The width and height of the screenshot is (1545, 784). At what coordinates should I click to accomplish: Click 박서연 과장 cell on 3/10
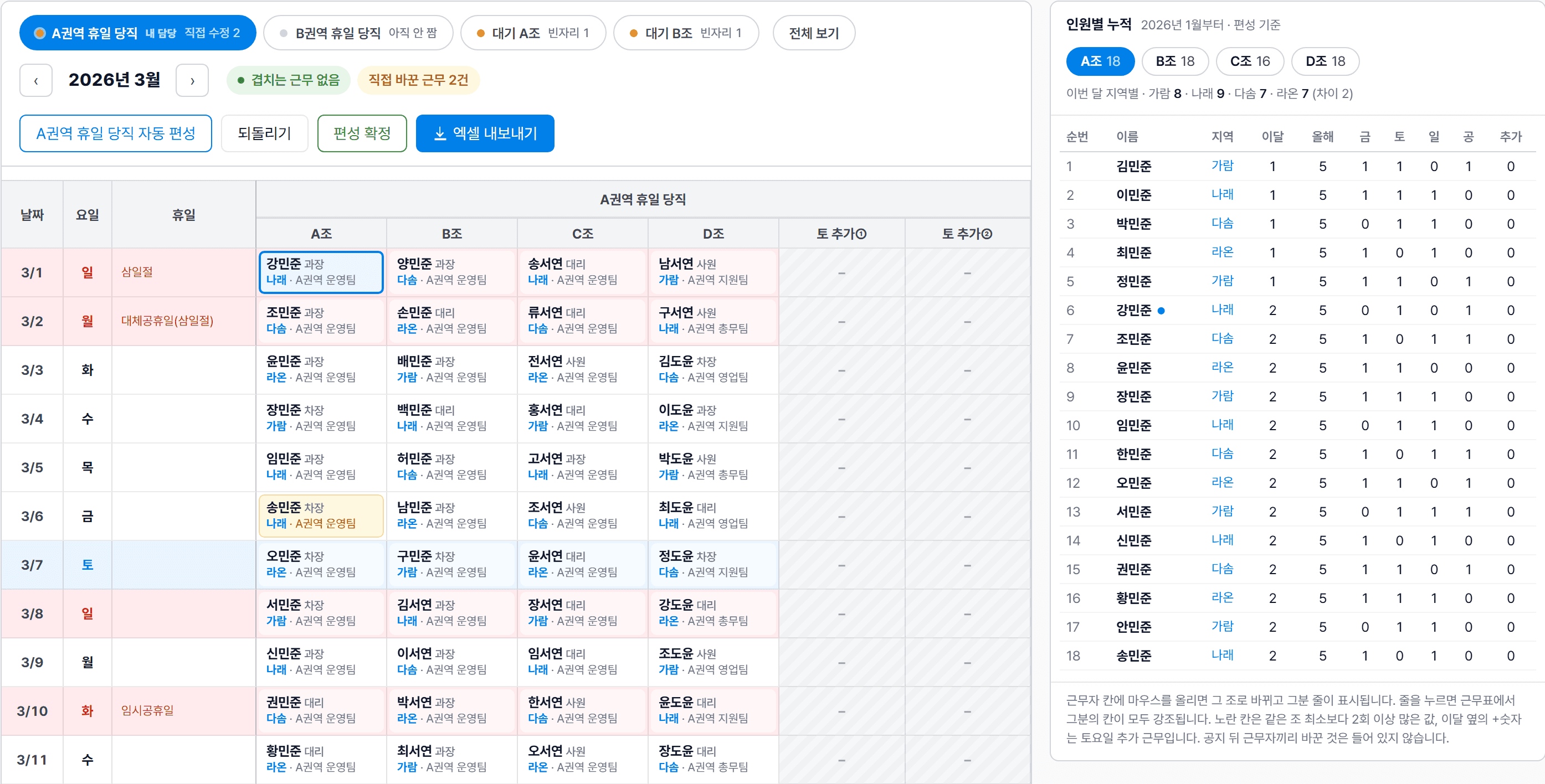pos(451,710)
